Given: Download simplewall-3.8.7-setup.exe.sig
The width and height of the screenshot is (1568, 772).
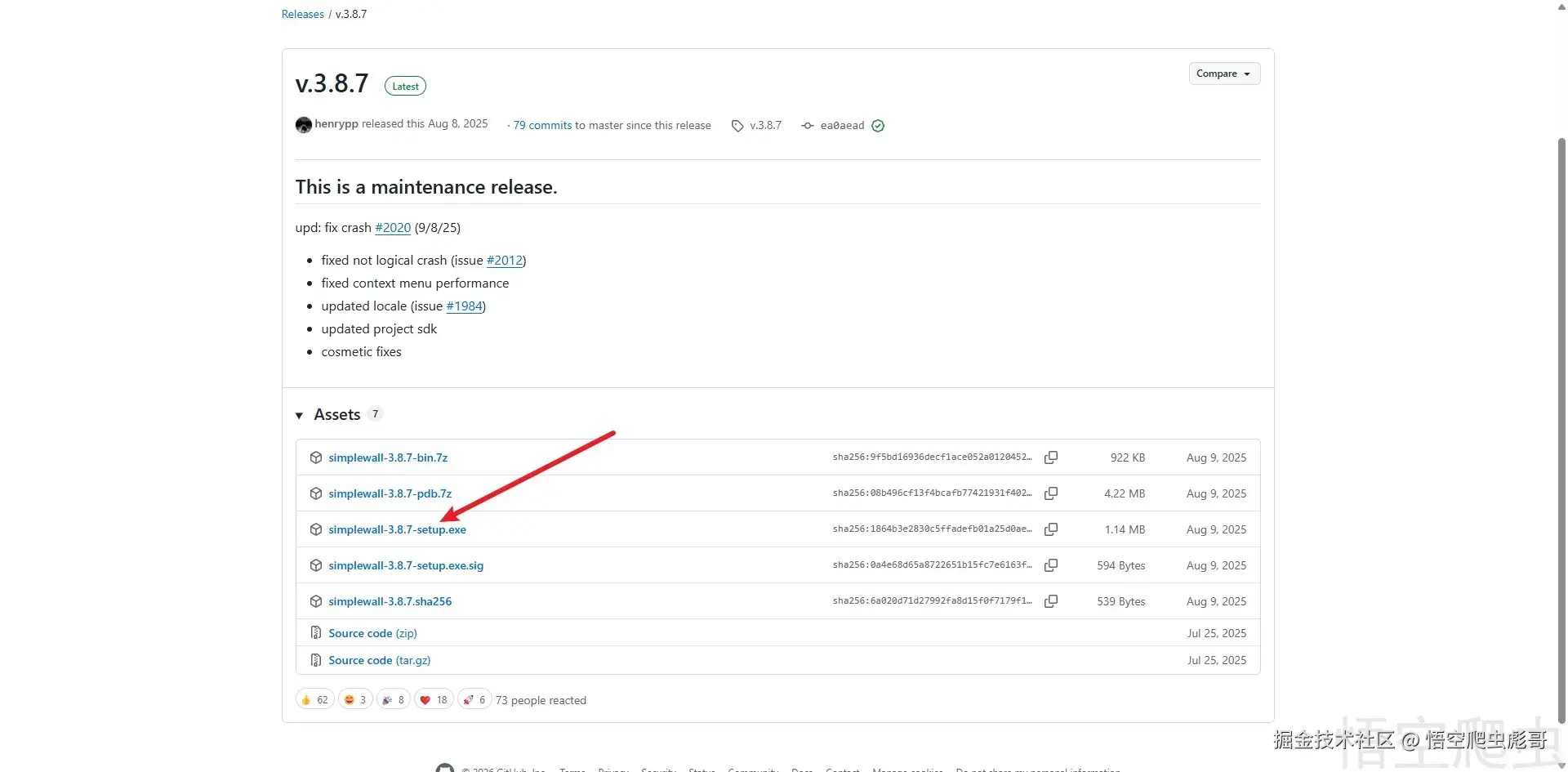Looking at the screenshot, I should tap(406, 565).
